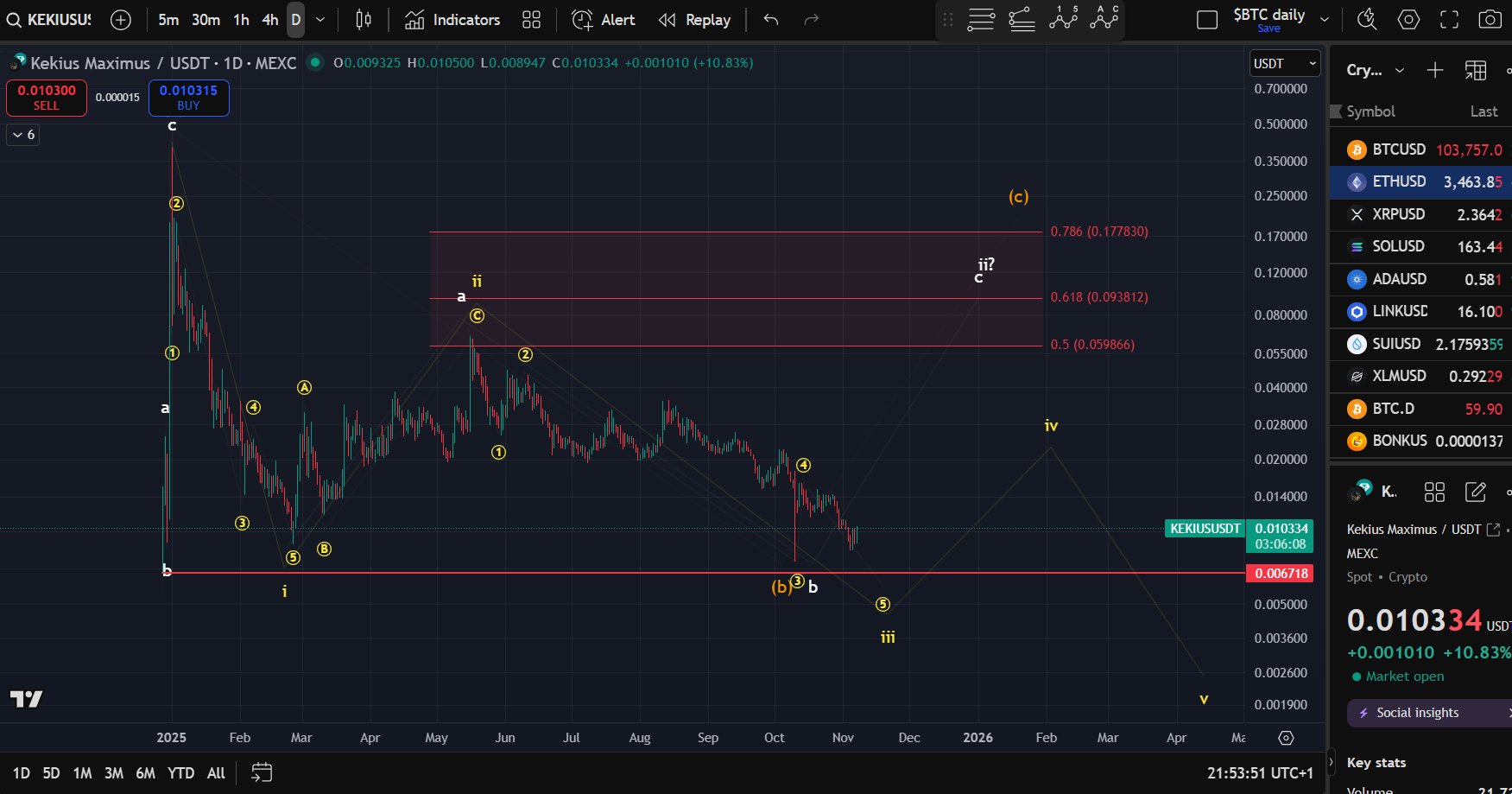
Task: Select the YTD date range
Action: click(x=180, y=773)
